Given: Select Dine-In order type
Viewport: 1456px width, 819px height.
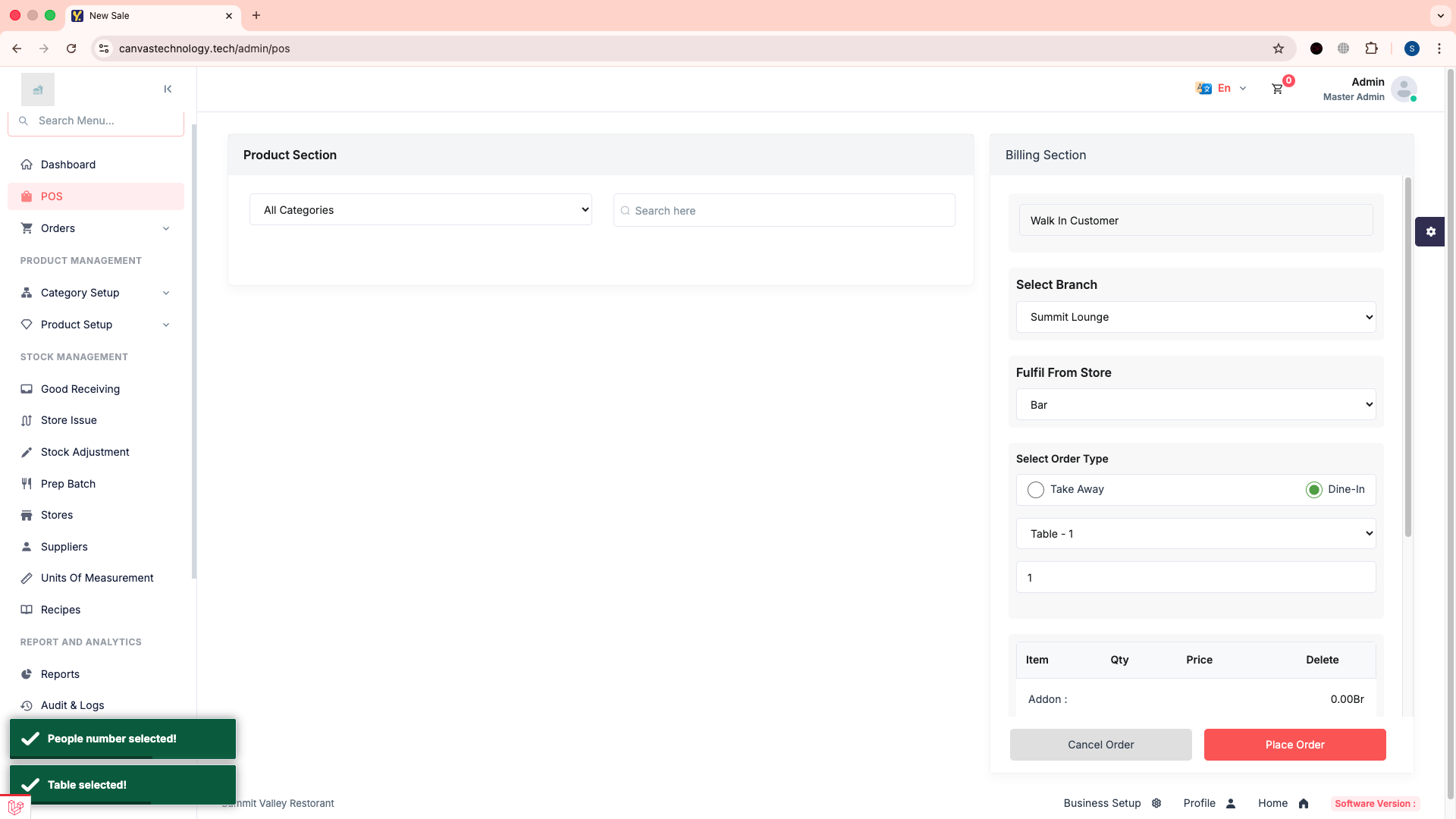Looking at the screenshot, I should coord(1314,490).
